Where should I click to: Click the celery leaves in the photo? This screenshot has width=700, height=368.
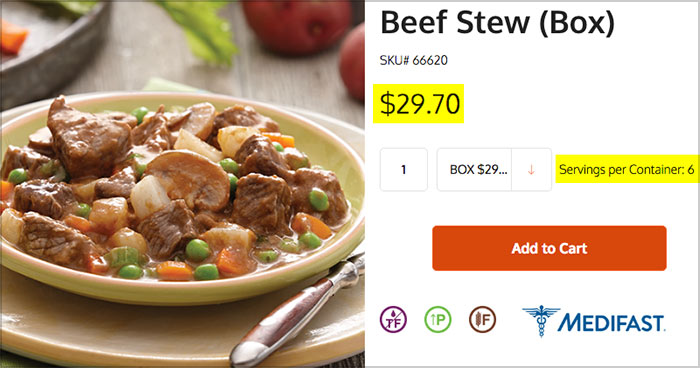tap(199, 29)
